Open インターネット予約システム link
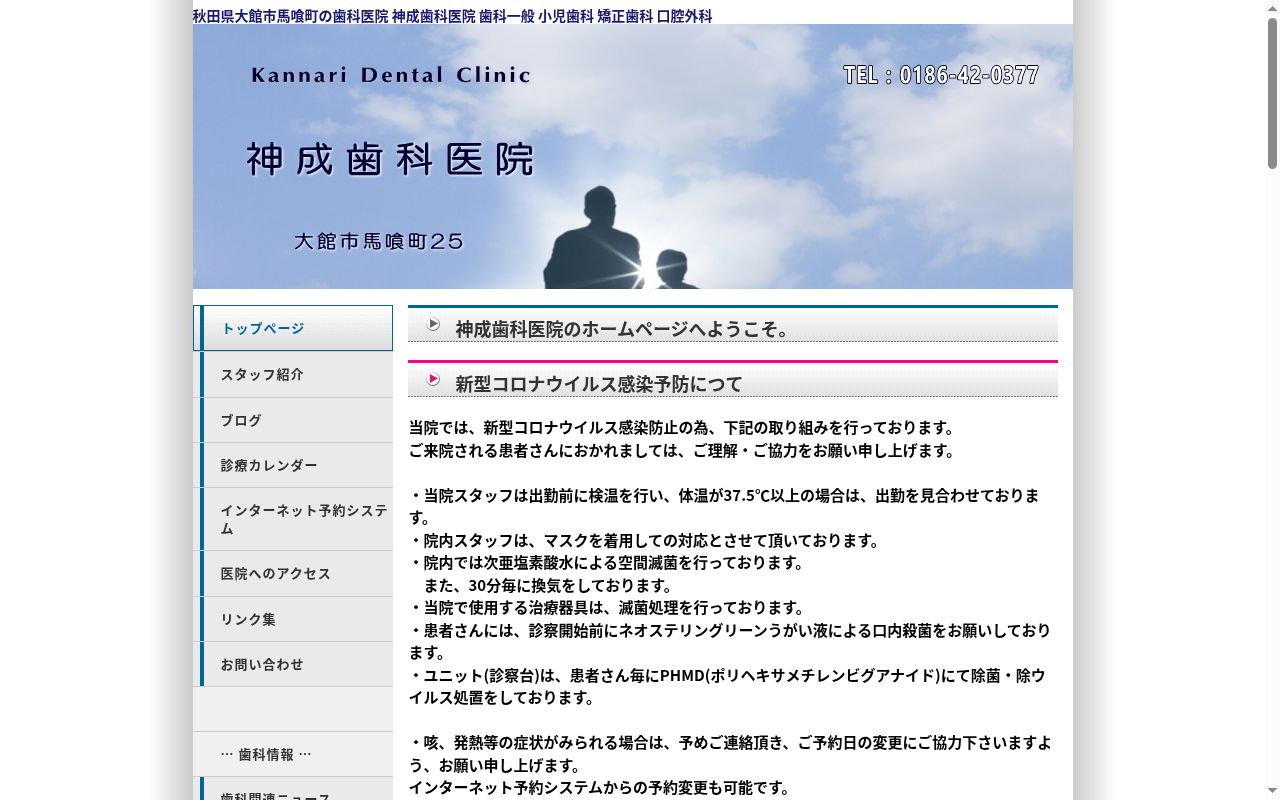This screenshot has width=1280, height=800. click(293, 519)
